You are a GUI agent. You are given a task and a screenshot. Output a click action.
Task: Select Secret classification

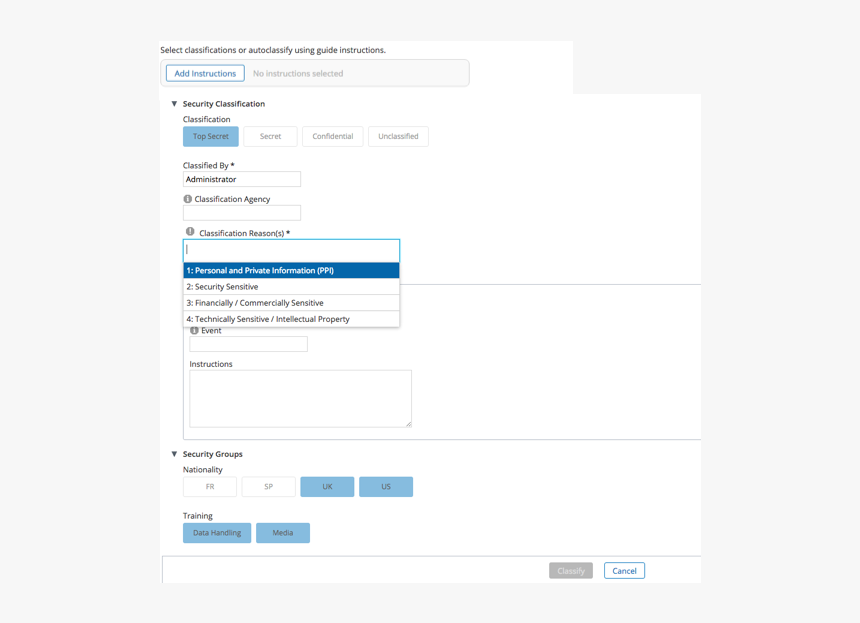tap(270, 136)
